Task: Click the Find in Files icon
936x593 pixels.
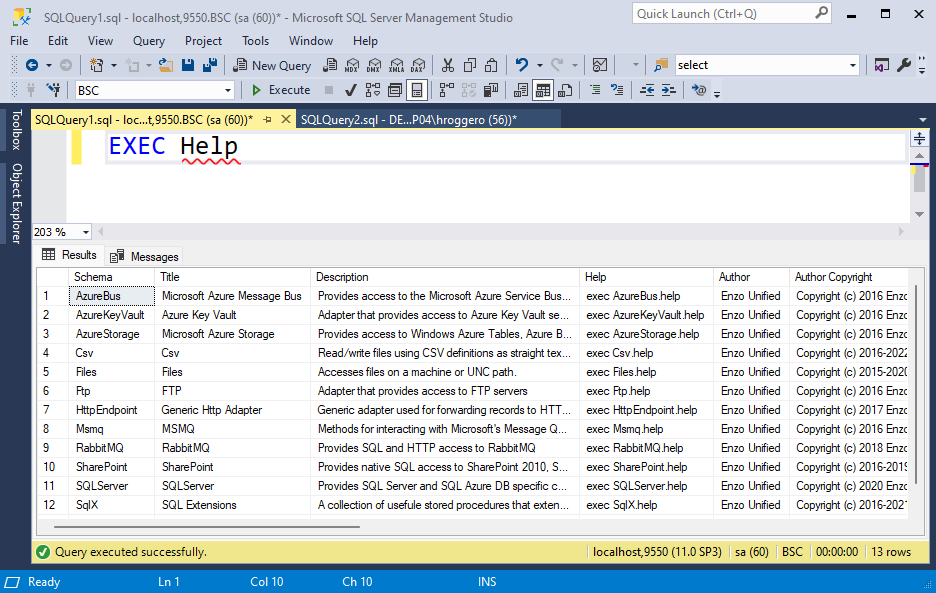Action: point(661,65)
